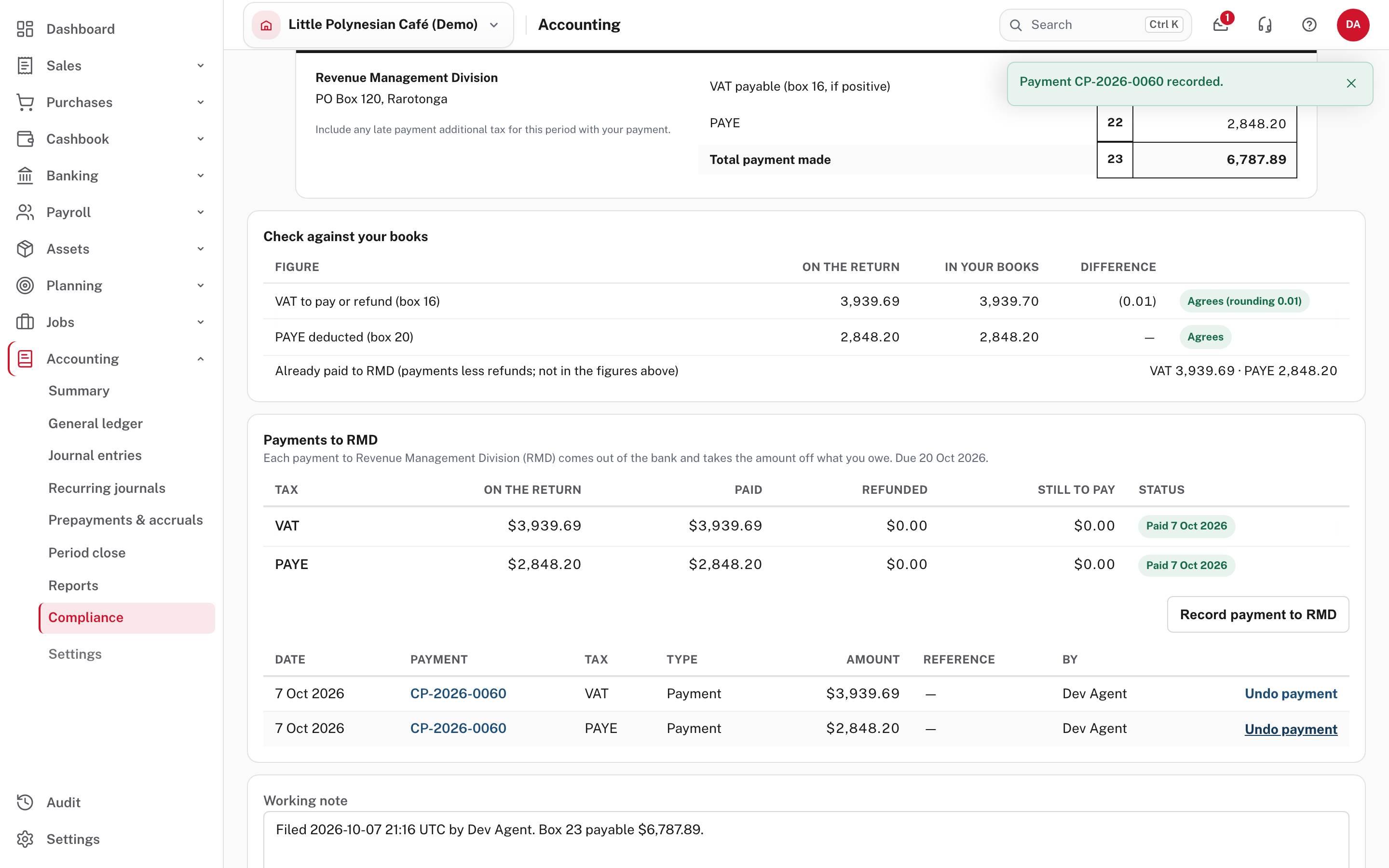Viewport: 1389px width, 868px height.
Task: Open the Little Polynesian Café company dropdown
Action: click(378, 25)
